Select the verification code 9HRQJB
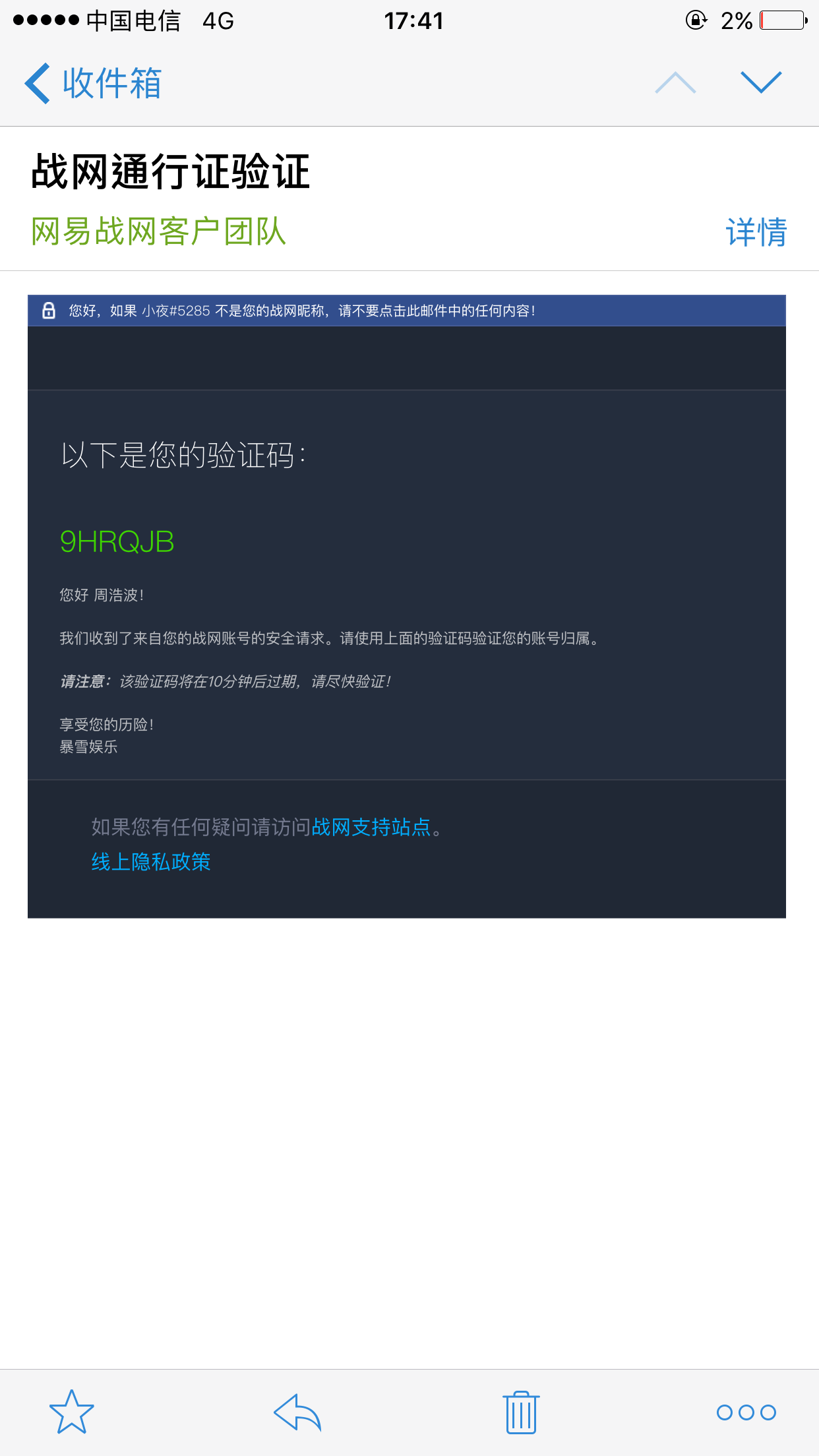 [117, 542]
